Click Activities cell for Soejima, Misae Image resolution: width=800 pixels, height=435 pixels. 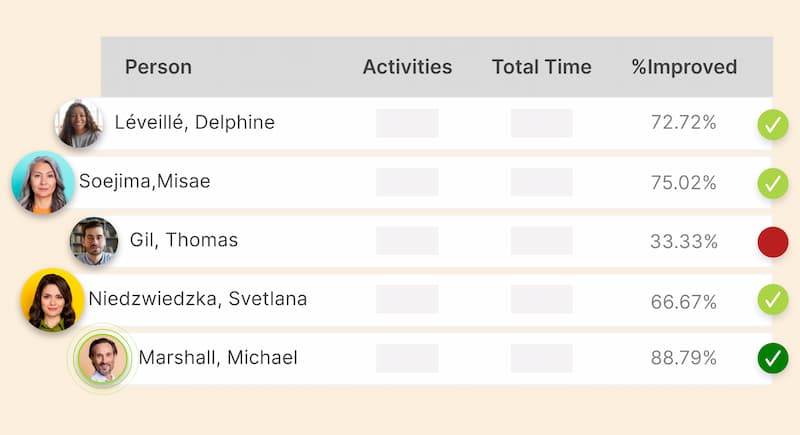point(407,182)
